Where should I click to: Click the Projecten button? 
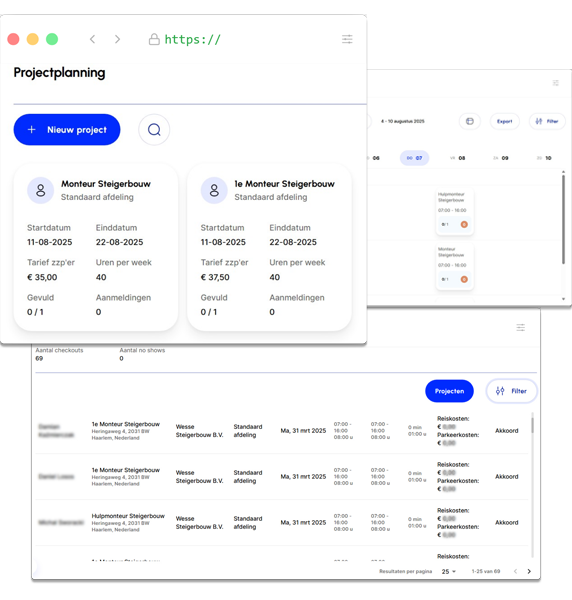(x=449, y=391)
